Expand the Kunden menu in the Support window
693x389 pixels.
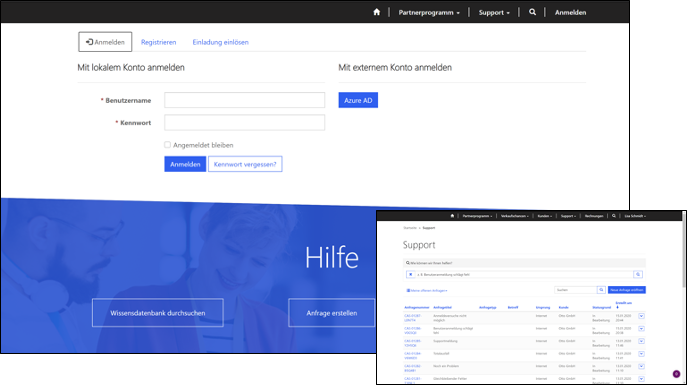click(x=544, y=216)
